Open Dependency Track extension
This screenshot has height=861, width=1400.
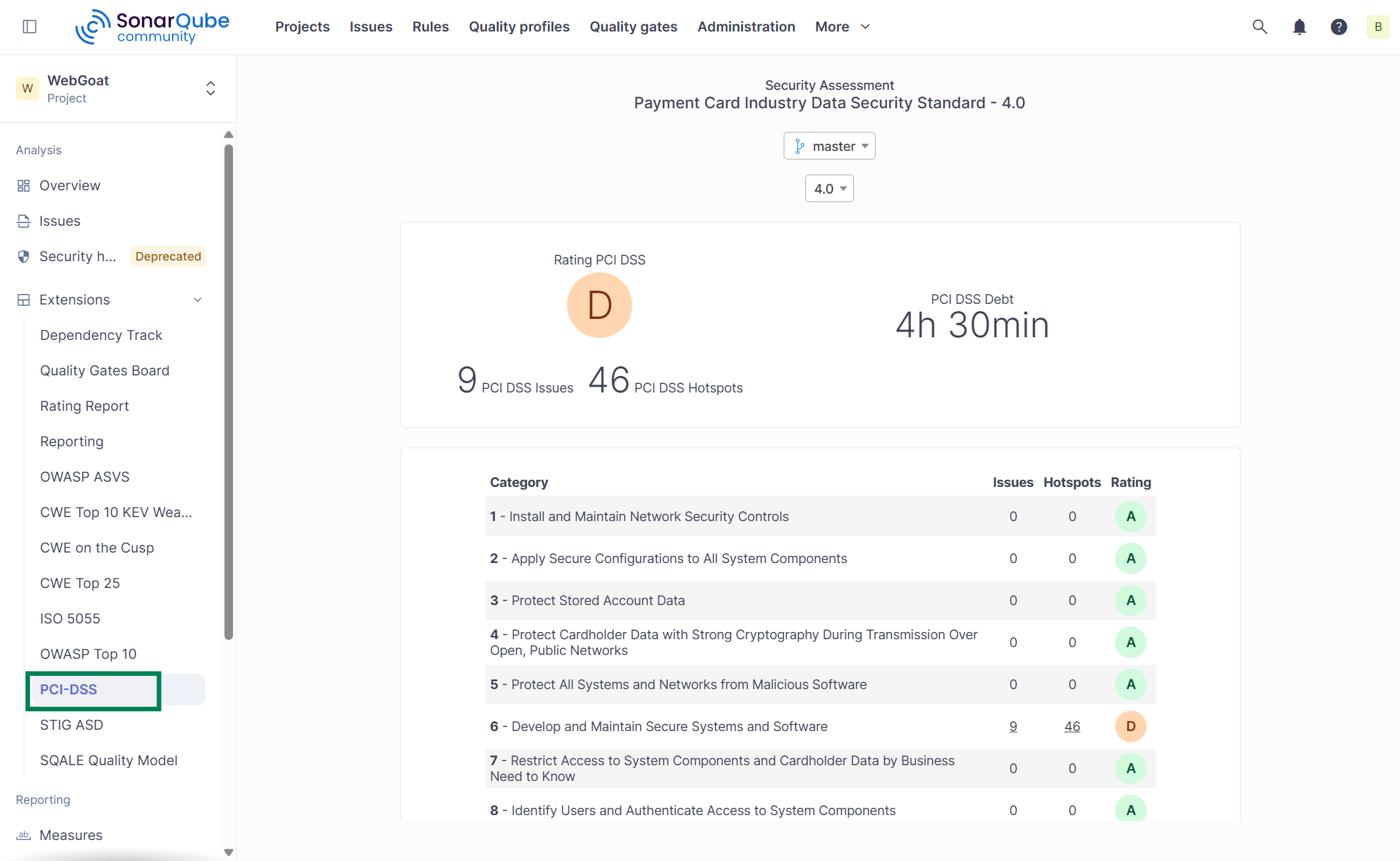coord(101,335)
